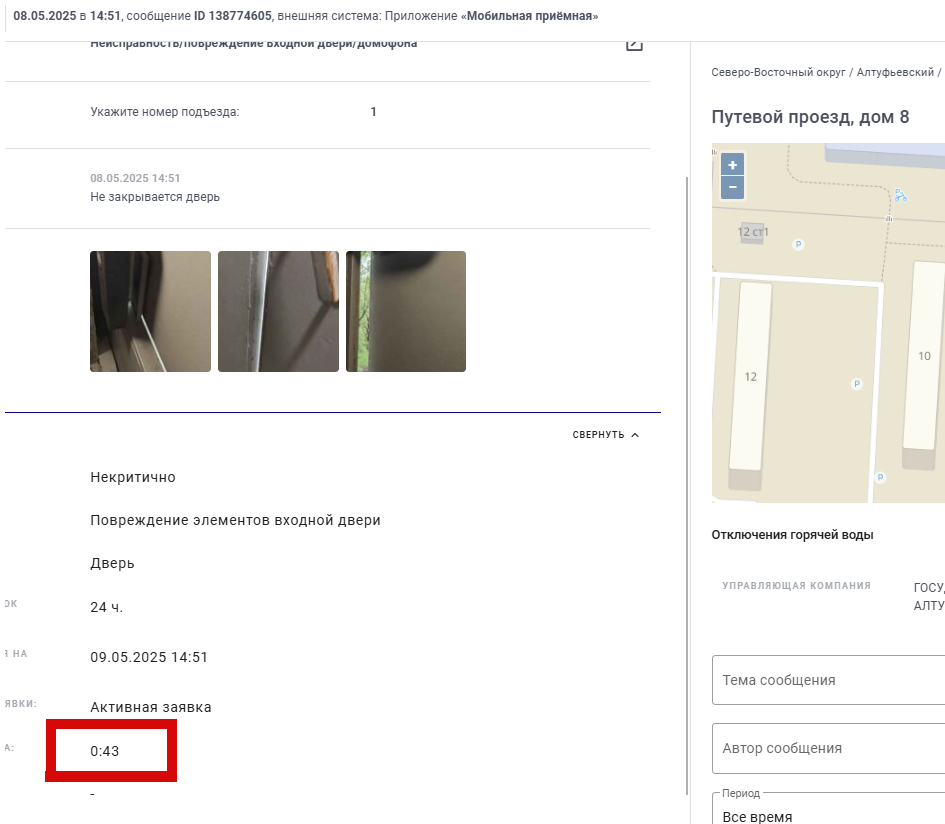The image size is (945, 824).
Task: Open the second door photo thumbnail
Action: coord(278,311)
